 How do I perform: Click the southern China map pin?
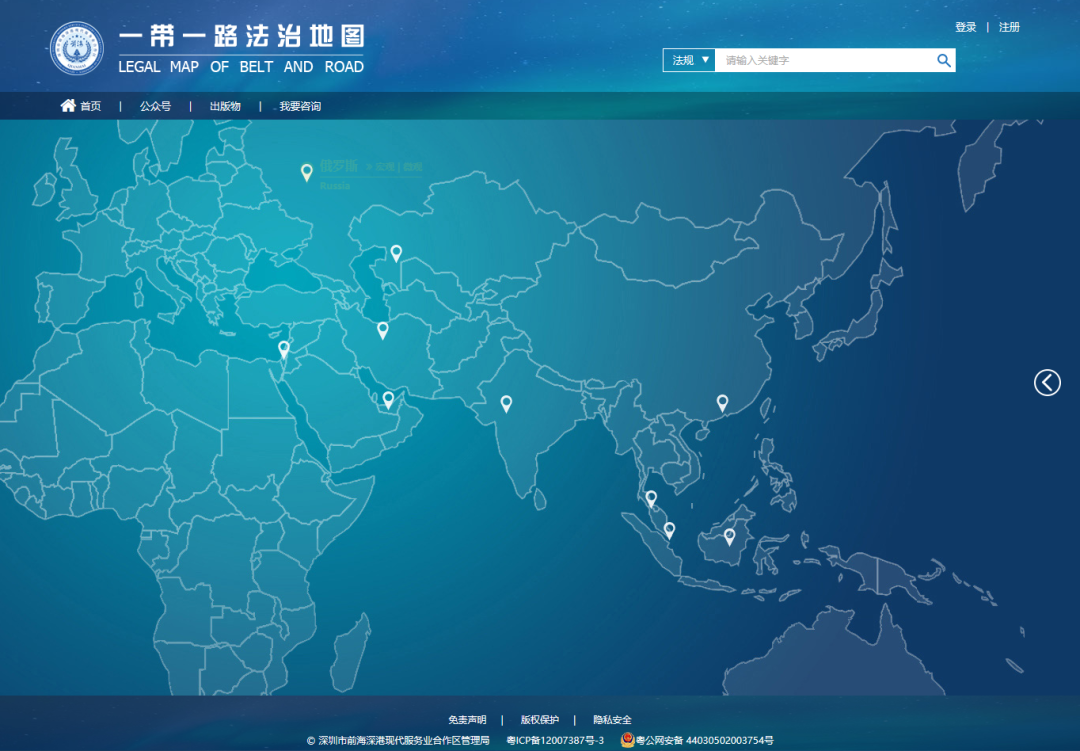pos(723,403)
